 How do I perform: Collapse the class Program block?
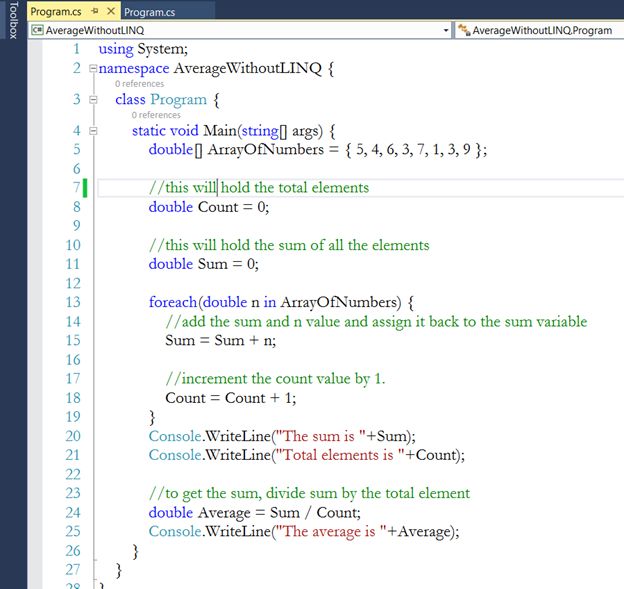[93, 100]
